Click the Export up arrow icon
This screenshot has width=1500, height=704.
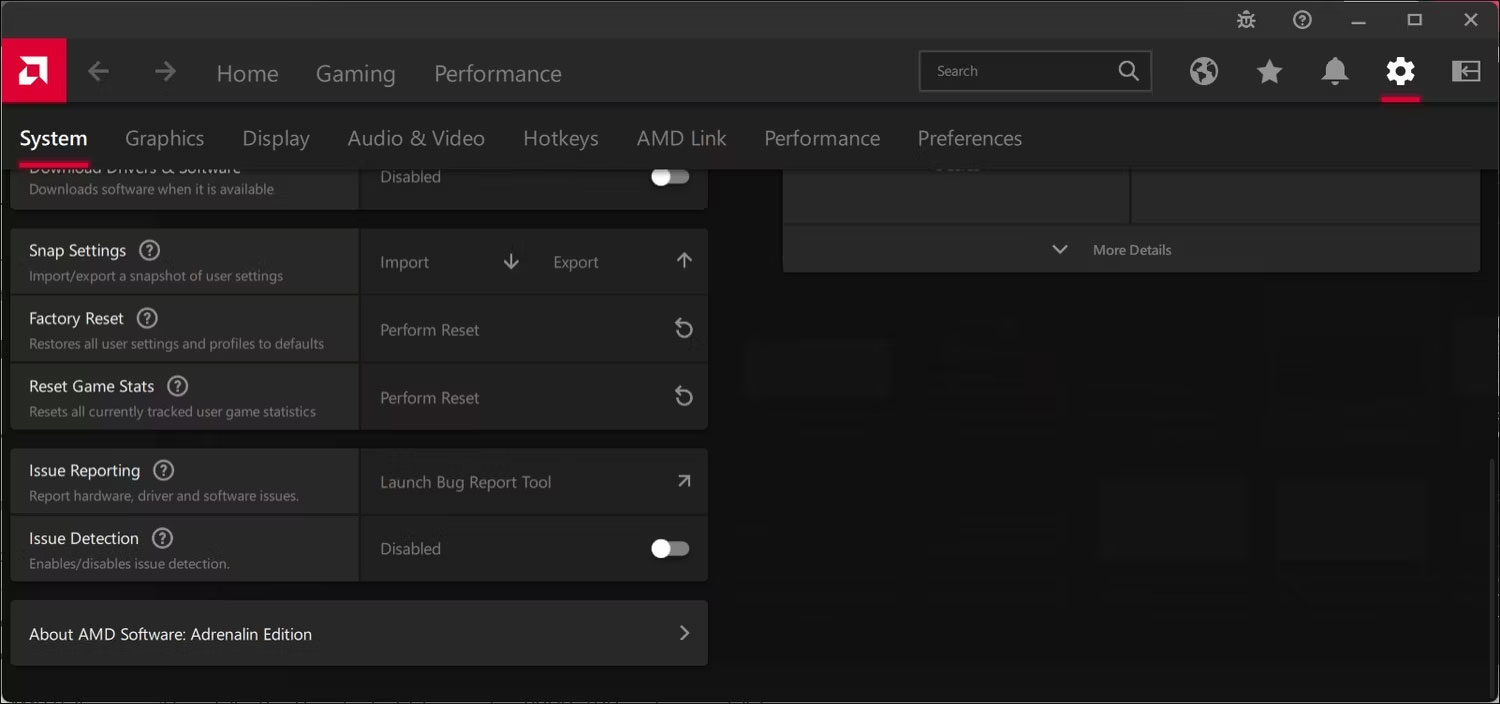(x=684, y=261)
